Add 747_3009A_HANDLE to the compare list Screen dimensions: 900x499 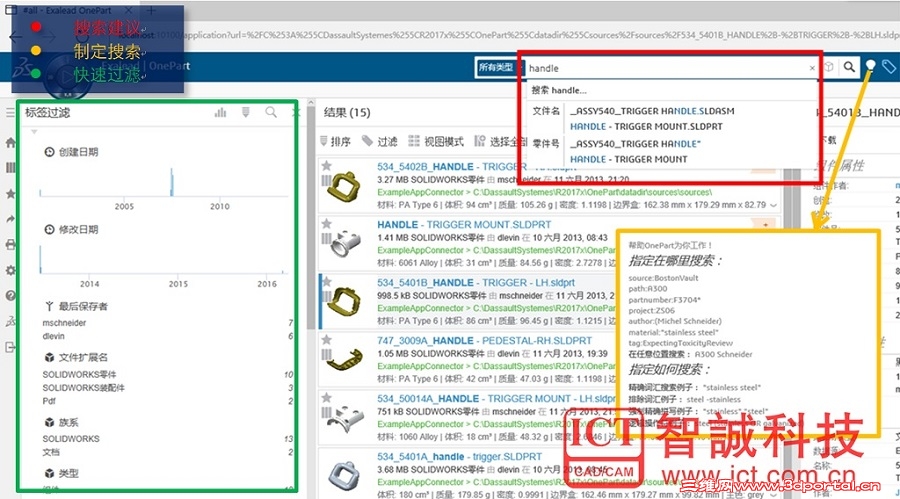326,354
